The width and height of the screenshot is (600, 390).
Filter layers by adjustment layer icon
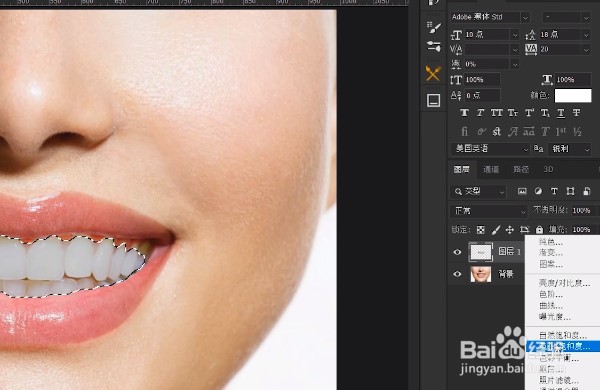[538, 191]
